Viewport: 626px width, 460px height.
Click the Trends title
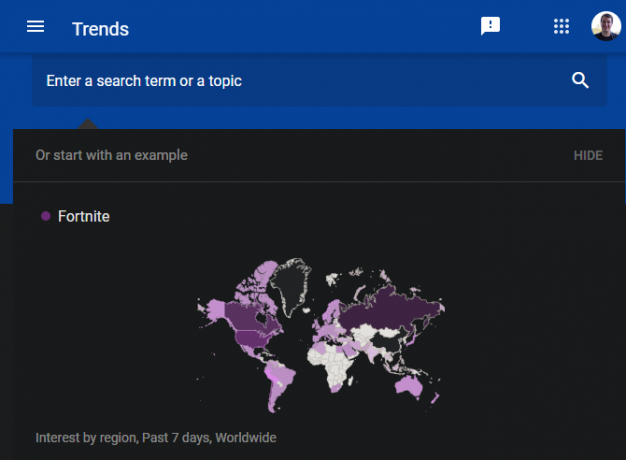pos(100,29)
